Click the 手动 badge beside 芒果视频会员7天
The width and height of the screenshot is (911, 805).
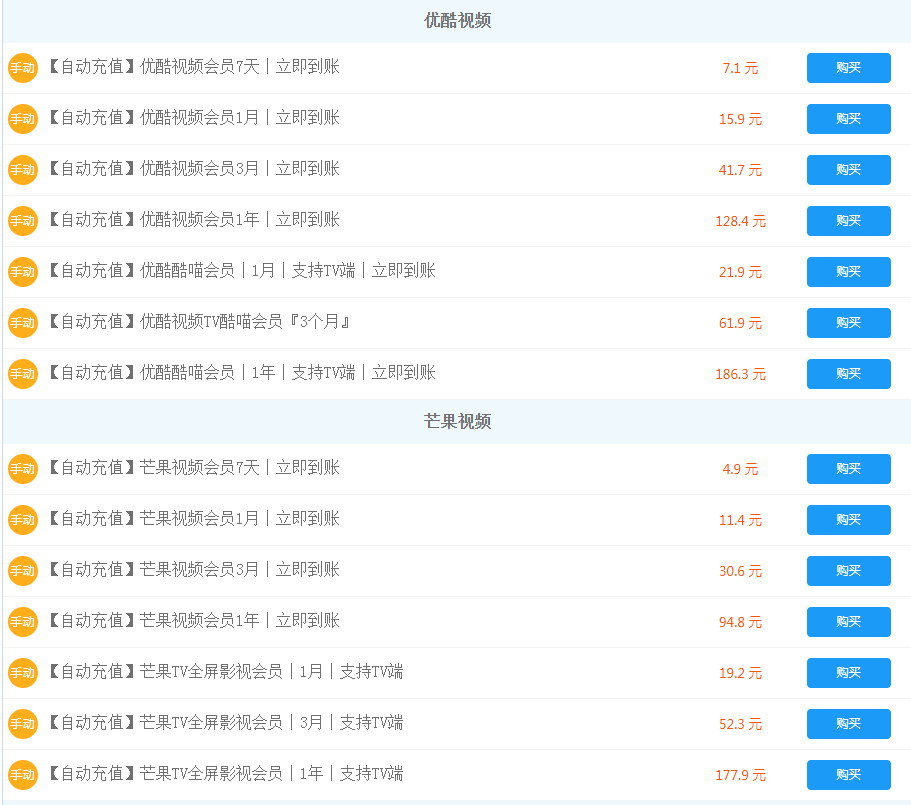(23, 469)
